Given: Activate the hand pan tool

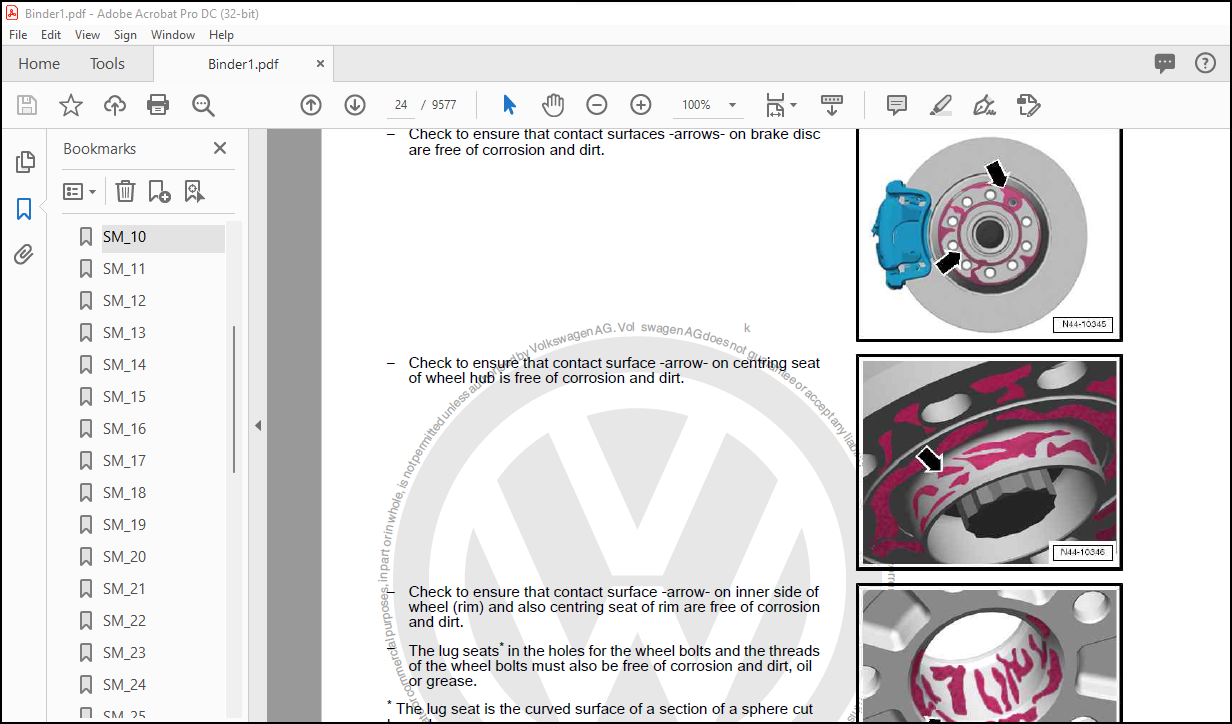Looking at the screenshot, I should coord(553,105).
